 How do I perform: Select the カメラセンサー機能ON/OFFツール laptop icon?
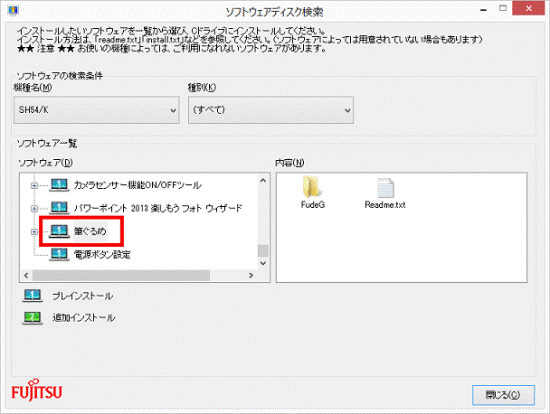click(x=59, y=185)
